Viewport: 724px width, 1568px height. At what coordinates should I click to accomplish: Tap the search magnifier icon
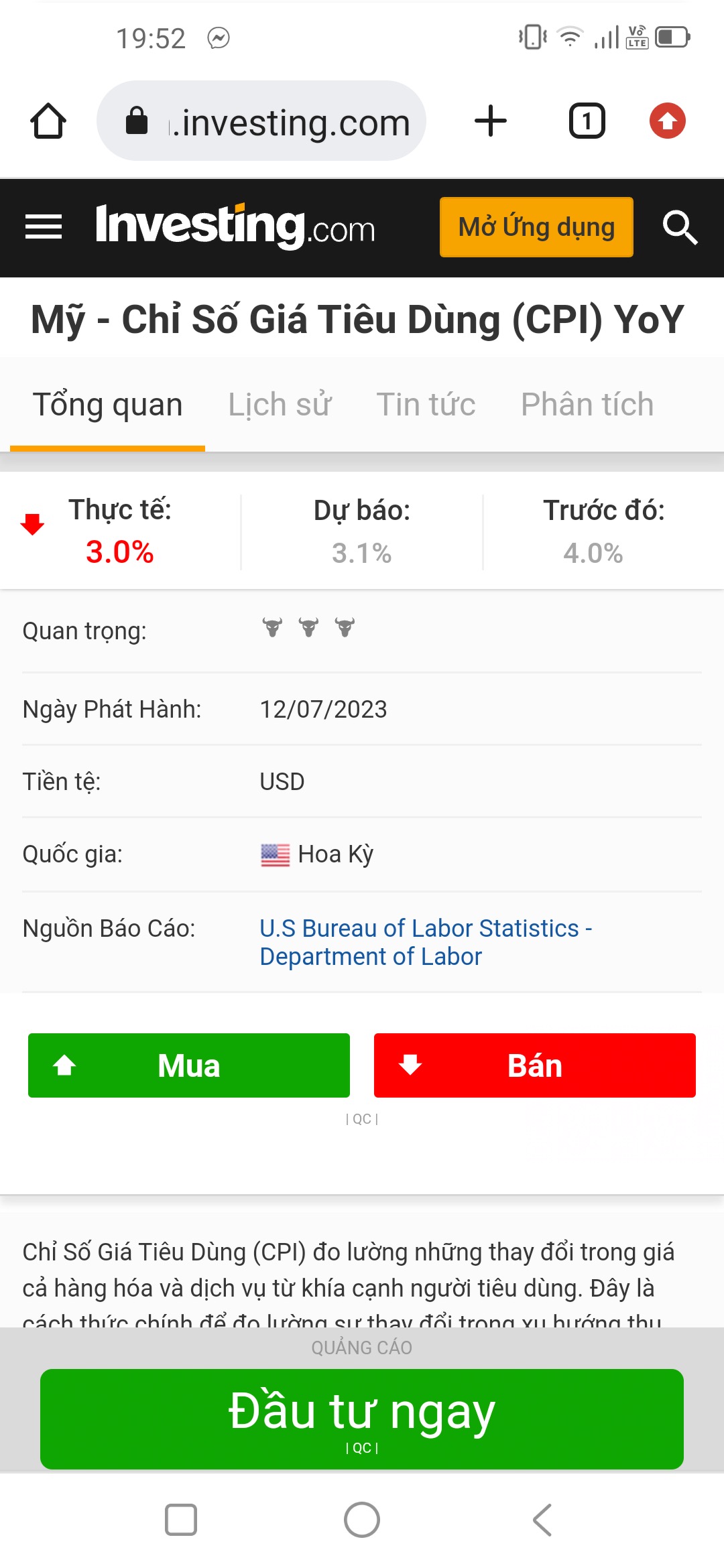click(x=679, y=227)
